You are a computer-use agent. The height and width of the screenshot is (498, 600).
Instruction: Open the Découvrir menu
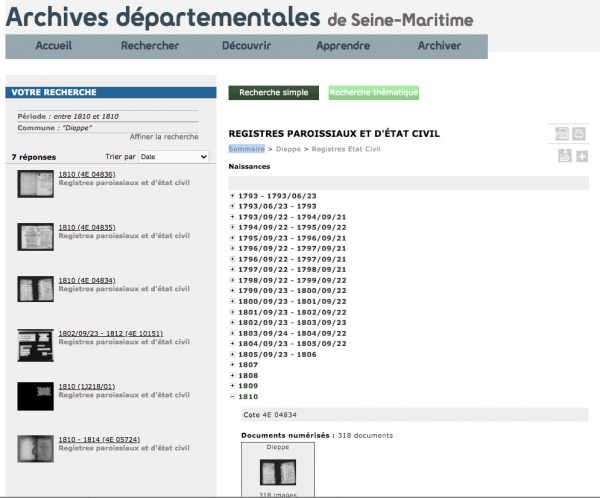(x=246, y=46)
